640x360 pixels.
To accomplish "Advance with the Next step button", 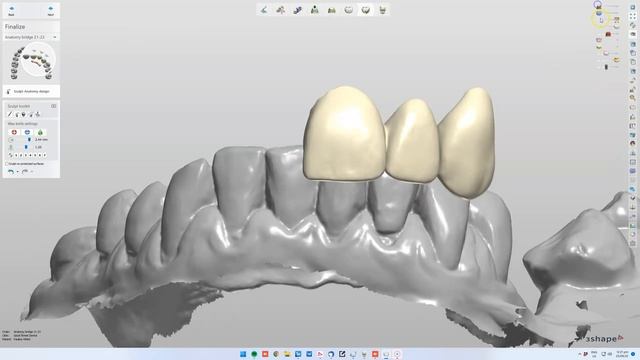I will (51, 11).
